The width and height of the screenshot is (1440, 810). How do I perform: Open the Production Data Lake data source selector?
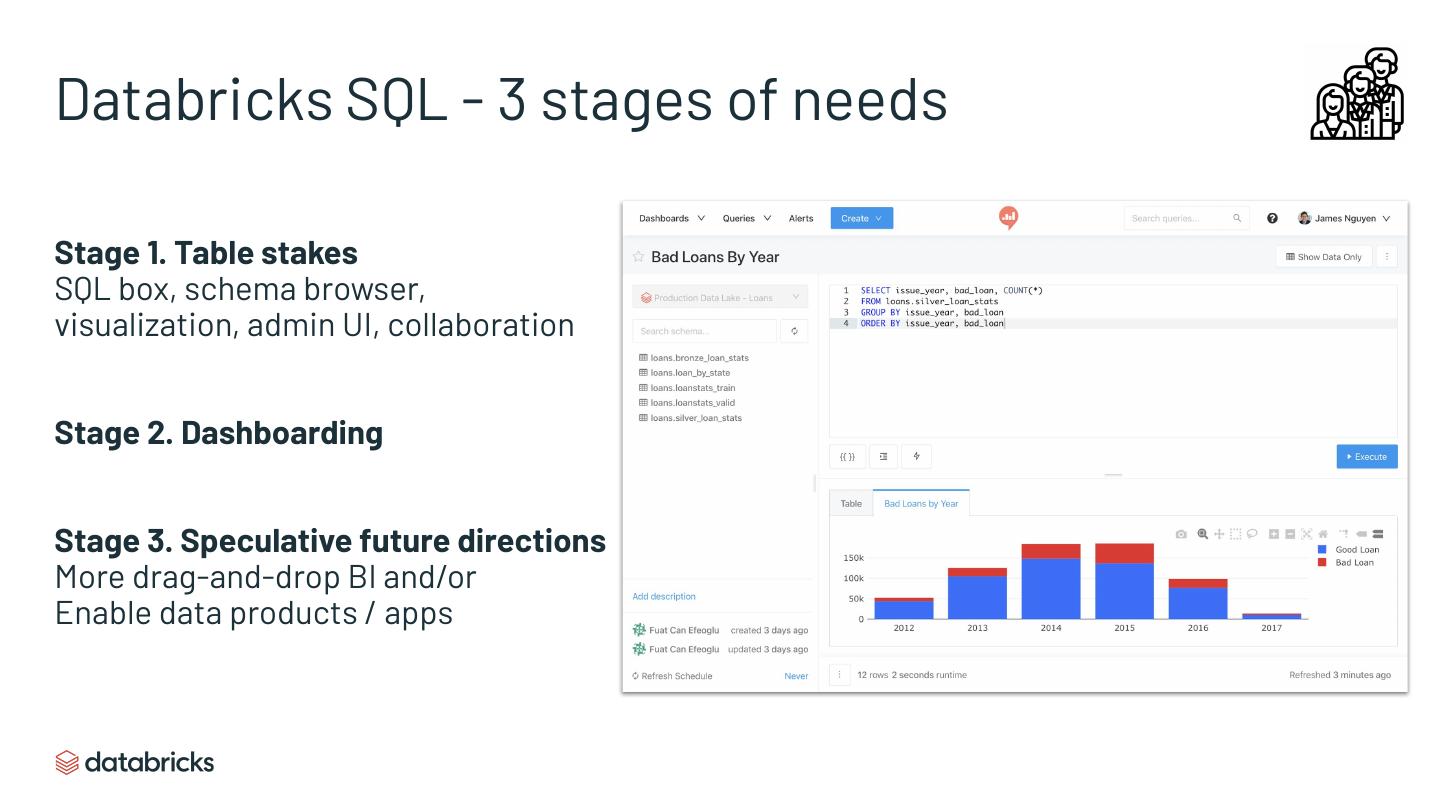pyautogui.click(x=720, y=297)
